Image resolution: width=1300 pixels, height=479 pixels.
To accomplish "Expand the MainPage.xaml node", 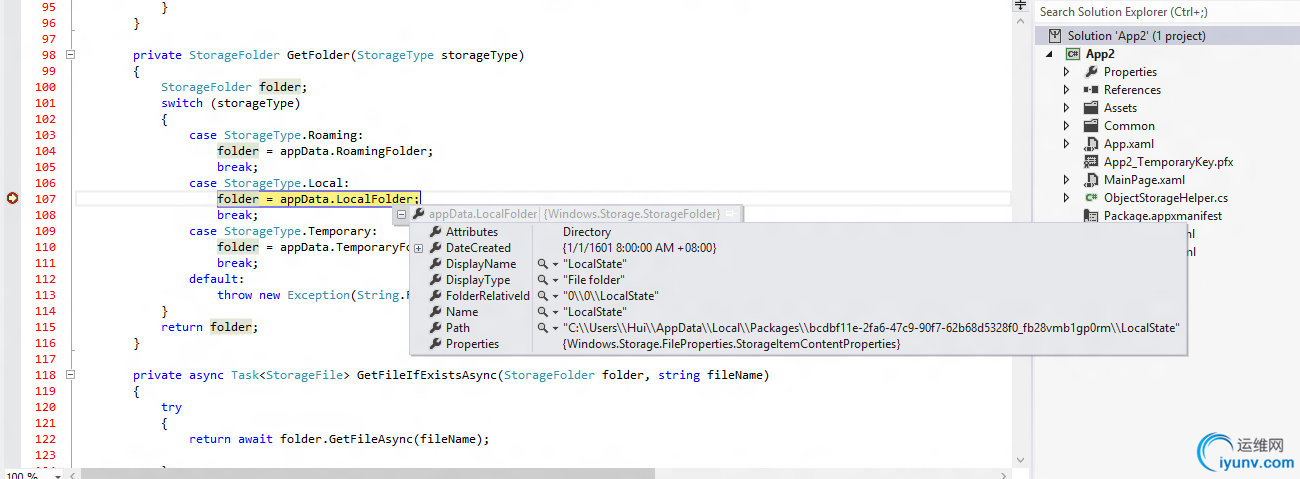I will (x=1067, y=180).
